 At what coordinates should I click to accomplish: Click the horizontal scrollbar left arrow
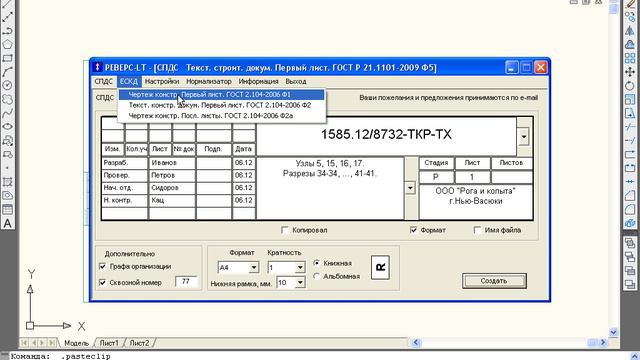416,343
